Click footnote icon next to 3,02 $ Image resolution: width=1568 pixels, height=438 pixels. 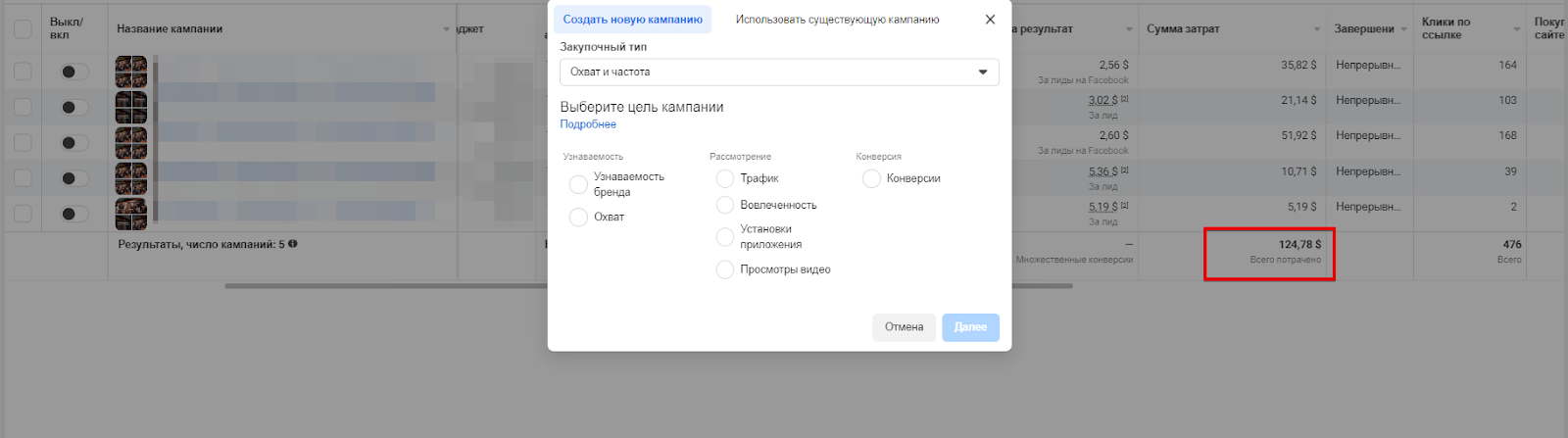1125,100
